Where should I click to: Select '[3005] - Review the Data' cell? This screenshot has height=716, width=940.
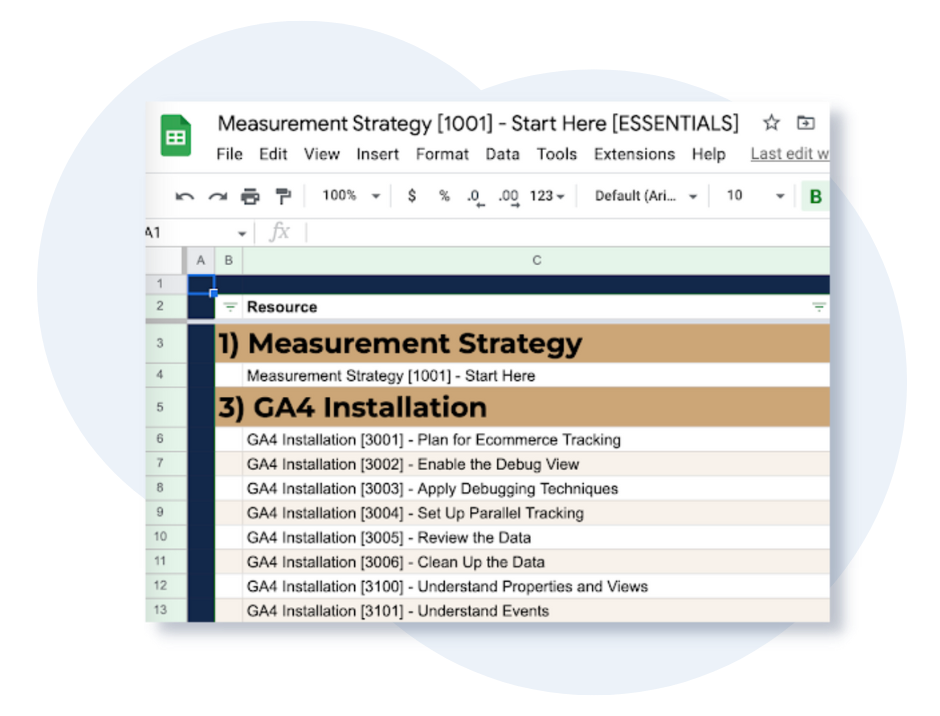[536, 538]
